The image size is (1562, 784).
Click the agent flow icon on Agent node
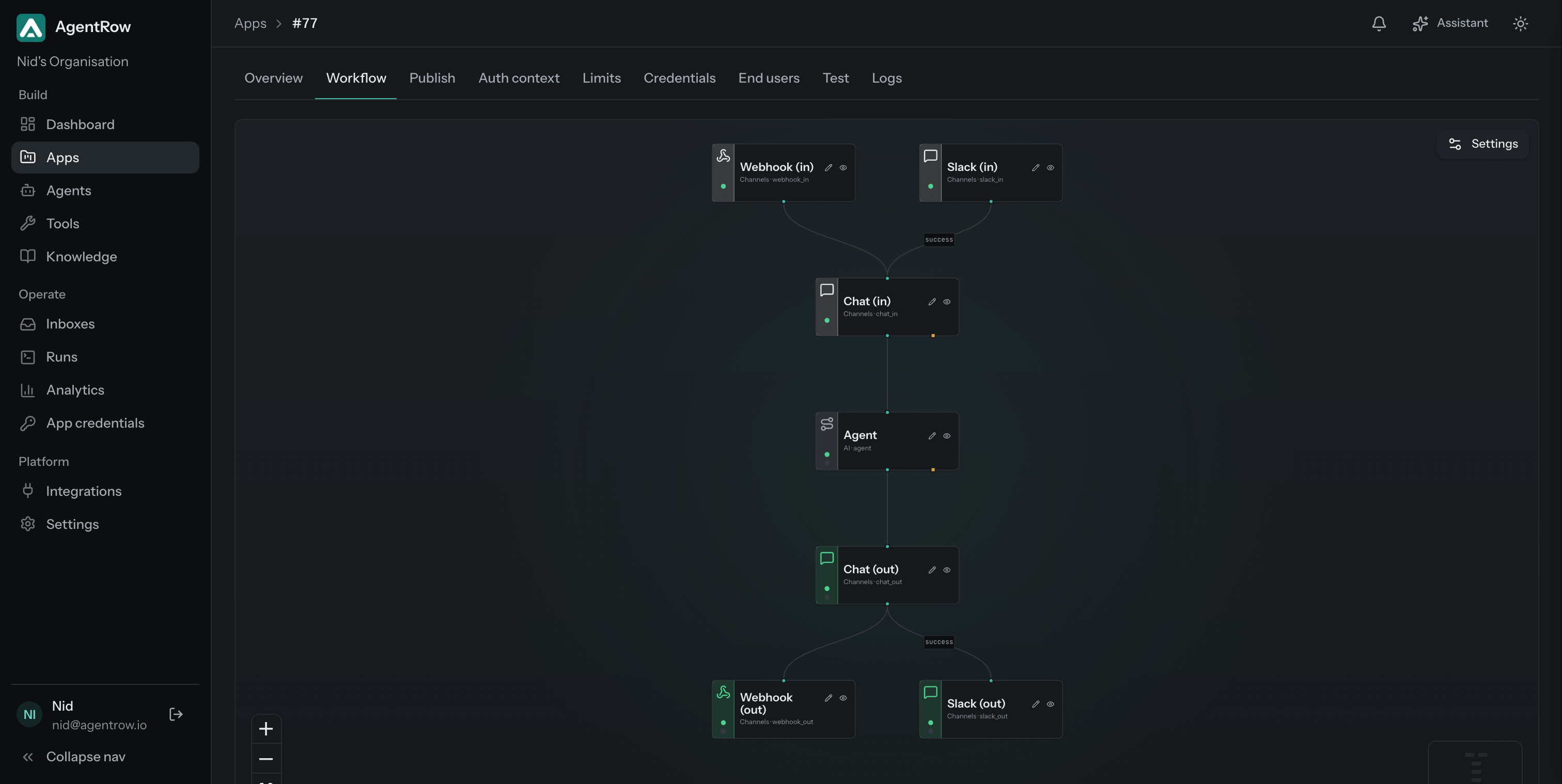point(827,424)
